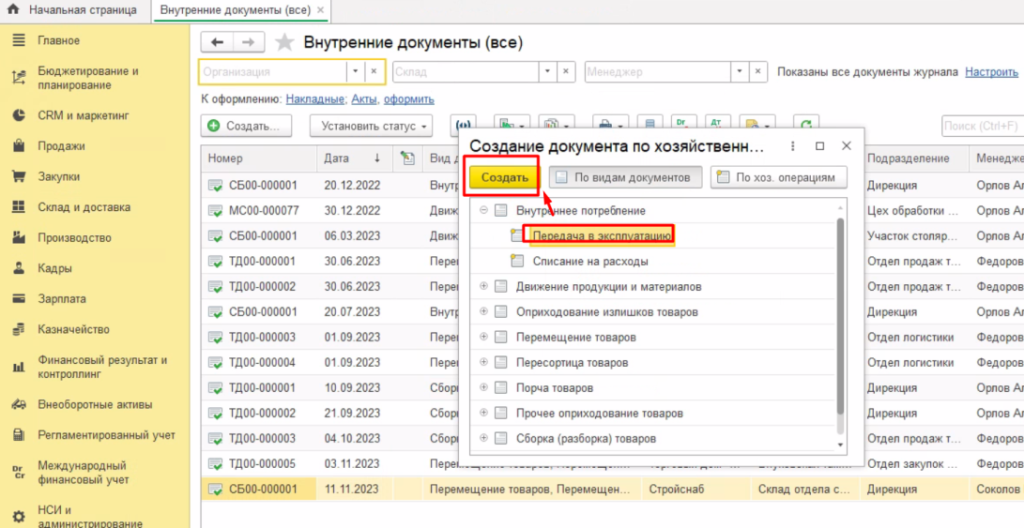The width and height of the screenshot is (1024, 528).
Task: Click the dialog's three-dot more options icon
Action: (x=793, y=146)
